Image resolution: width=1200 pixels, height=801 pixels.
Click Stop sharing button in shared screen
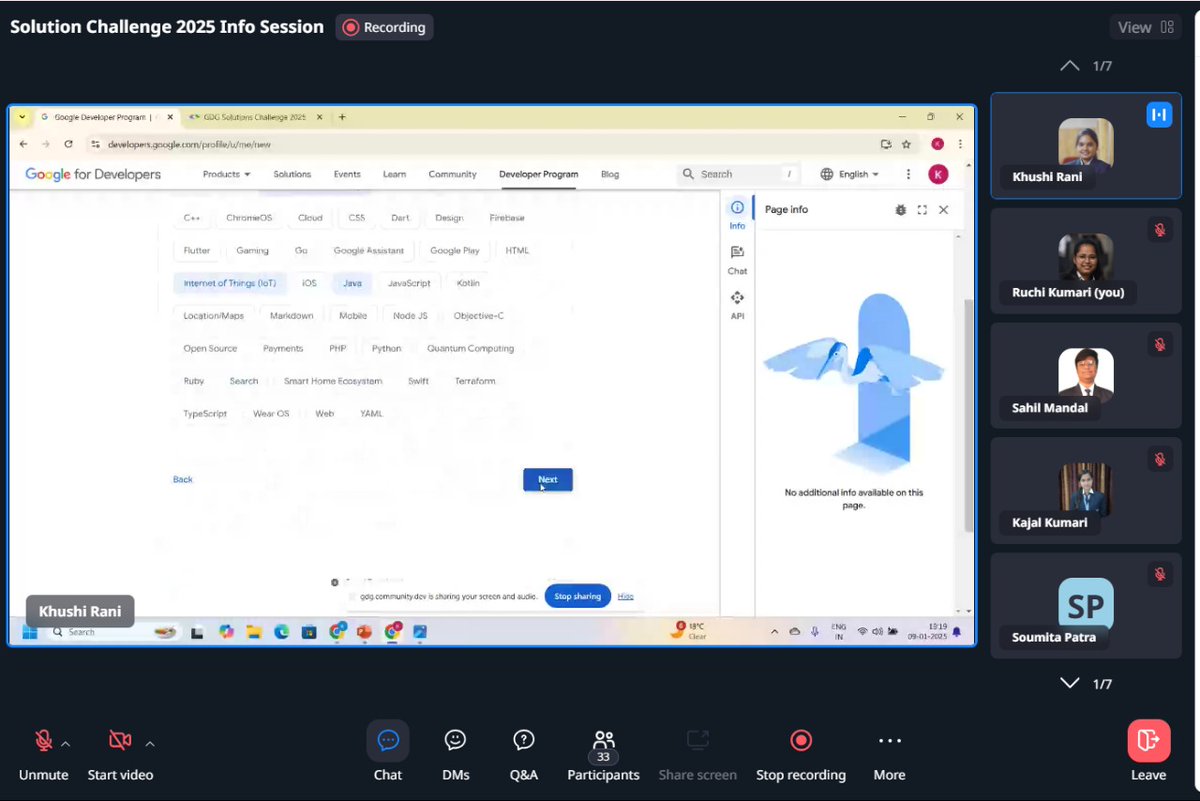tap(577, 596)
